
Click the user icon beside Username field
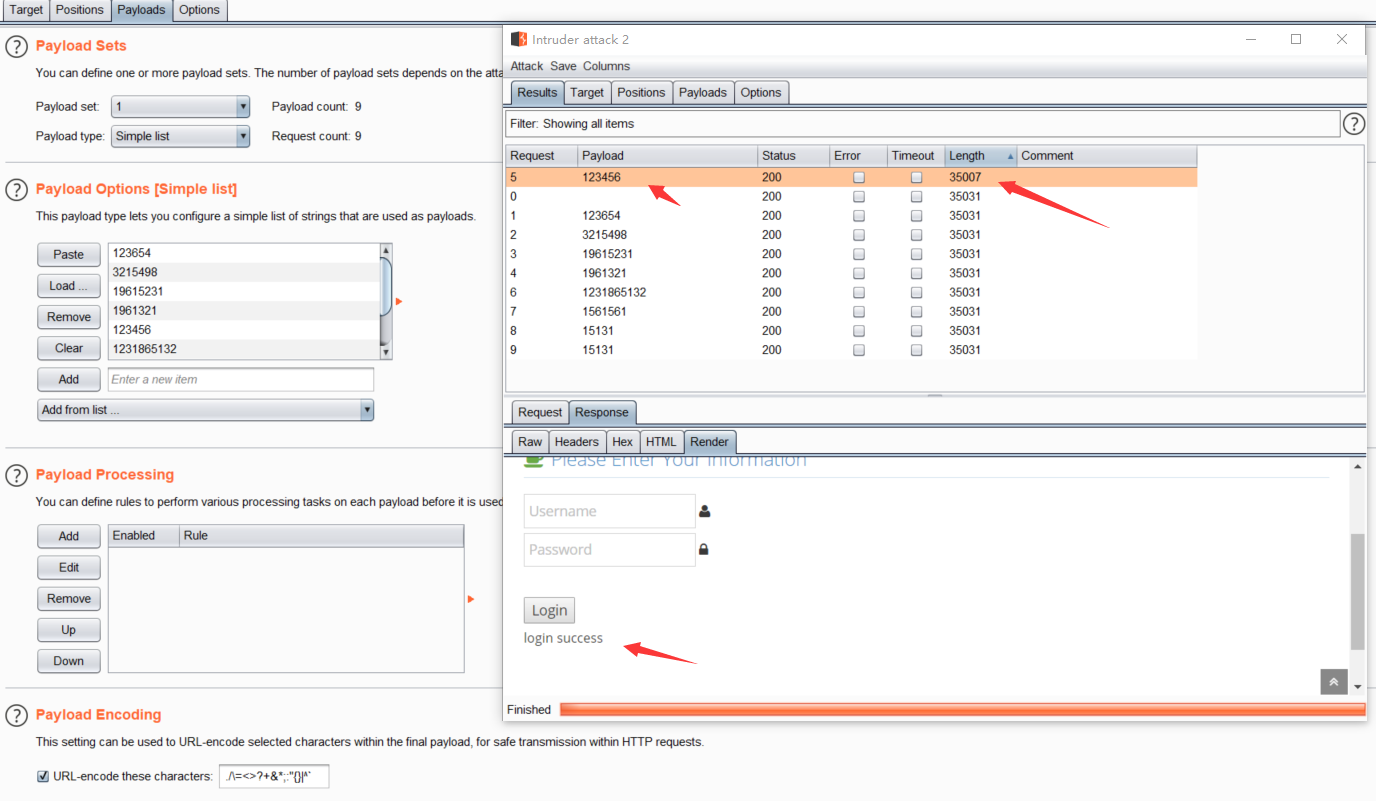click(704, 511)
